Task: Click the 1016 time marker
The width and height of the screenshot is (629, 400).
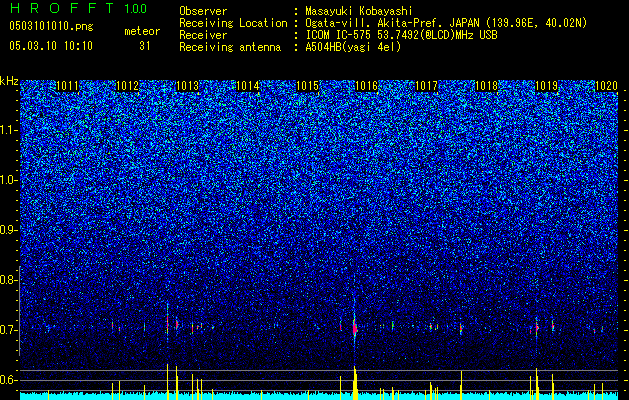Action: coord(367,86)
